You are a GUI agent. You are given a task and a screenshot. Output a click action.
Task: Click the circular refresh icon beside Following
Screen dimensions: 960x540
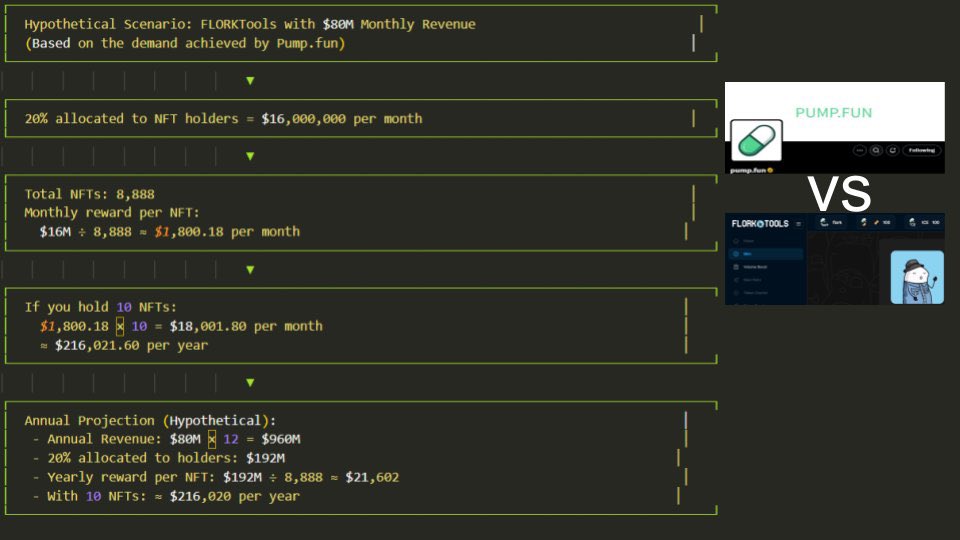[x=893, y=151]
